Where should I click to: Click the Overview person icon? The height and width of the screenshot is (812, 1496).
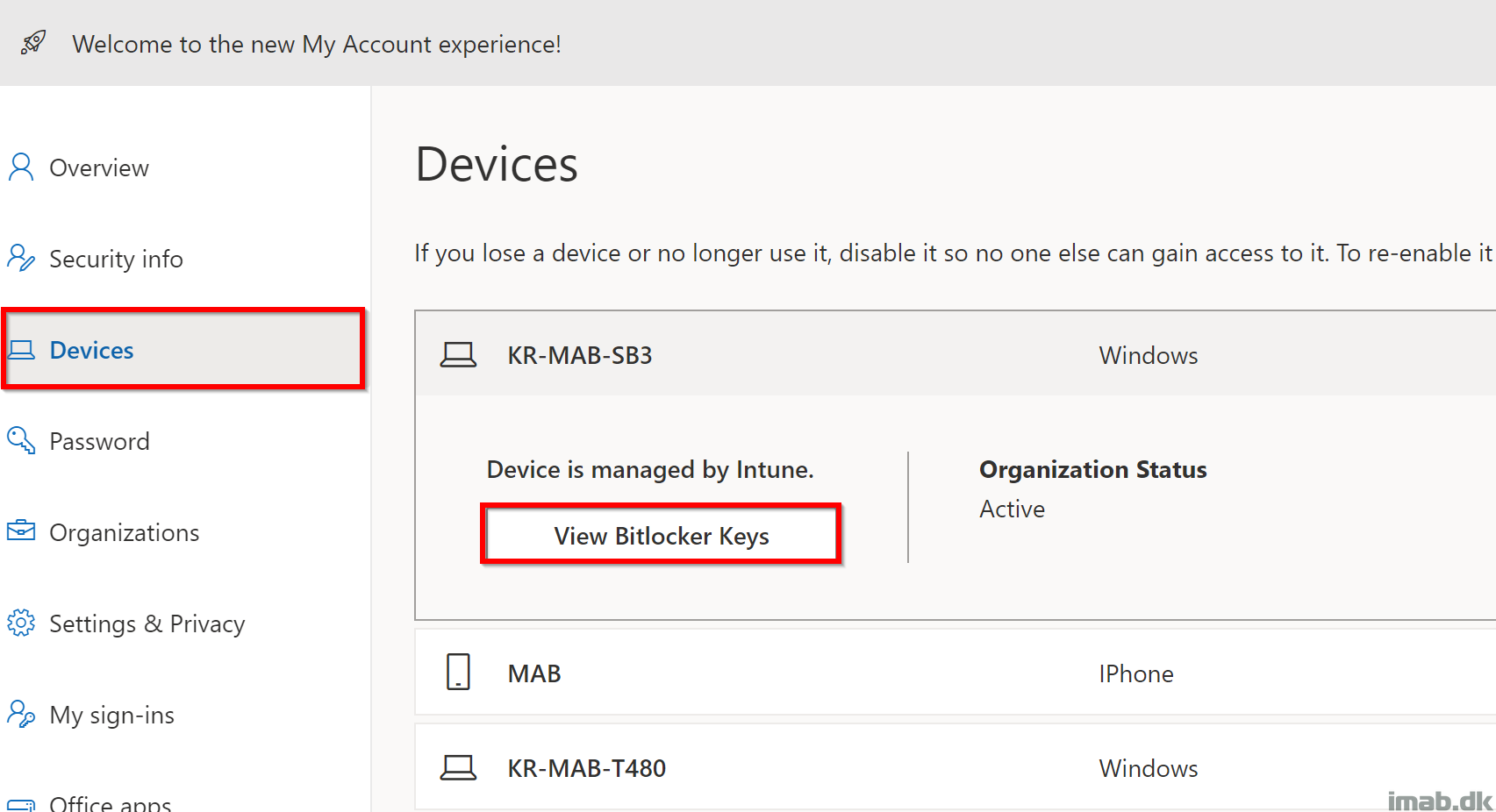[21, 167]
